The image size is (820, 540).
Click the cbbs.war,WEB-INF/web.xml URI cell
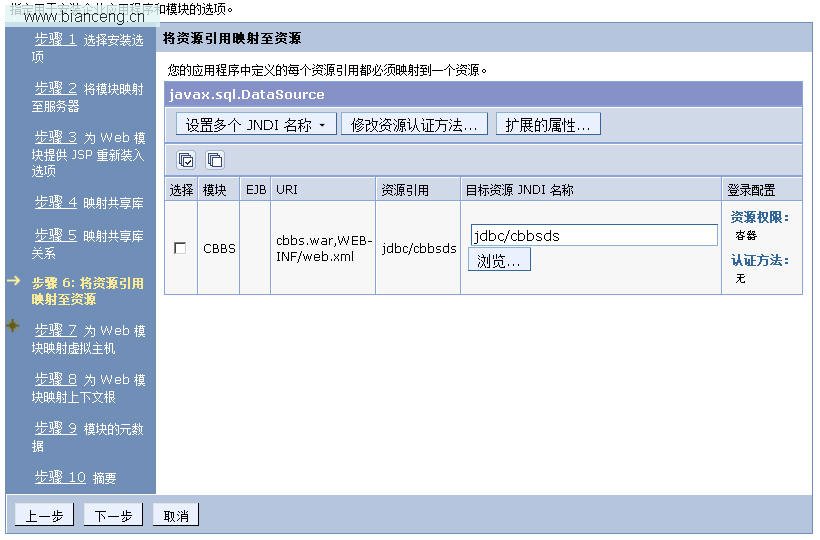click(324, 248)
